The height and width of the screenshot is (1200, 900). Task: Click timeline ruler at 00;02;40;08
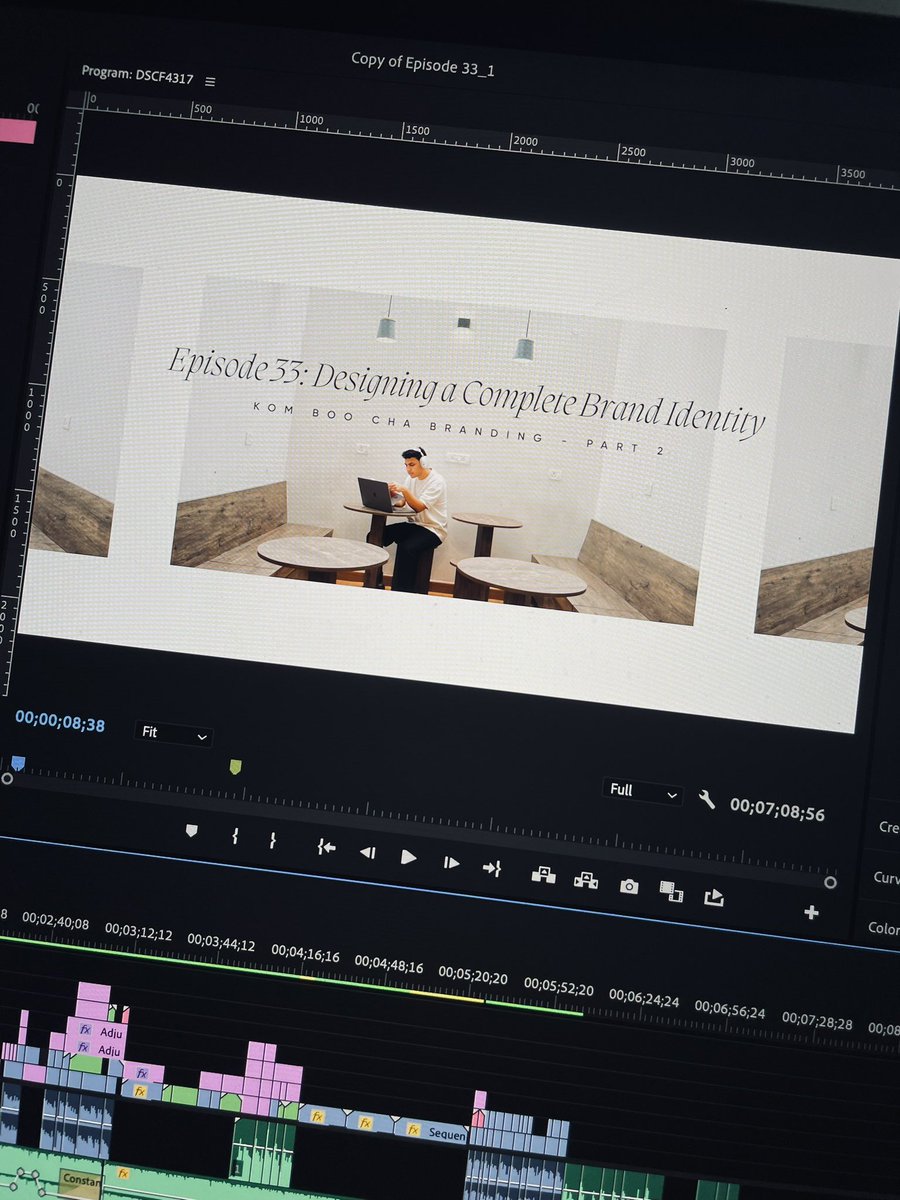pos(56,923)
